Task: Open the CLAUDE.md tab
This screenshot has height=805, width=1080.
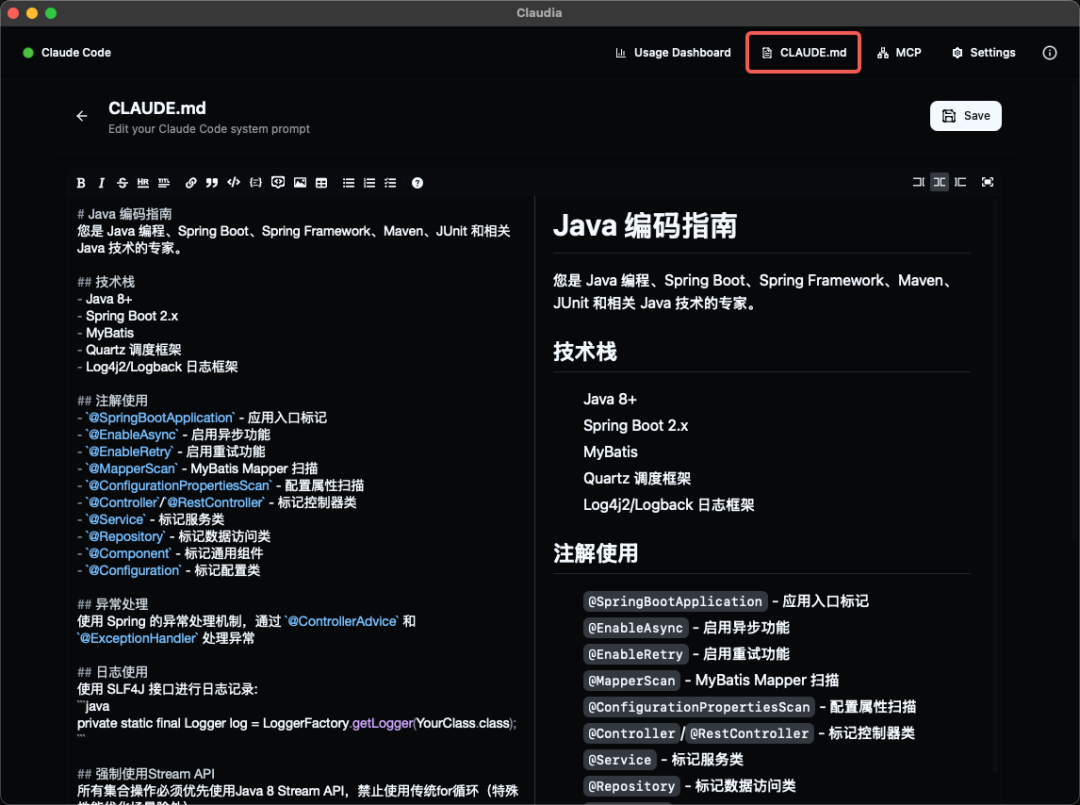Action: coord(804,52)
